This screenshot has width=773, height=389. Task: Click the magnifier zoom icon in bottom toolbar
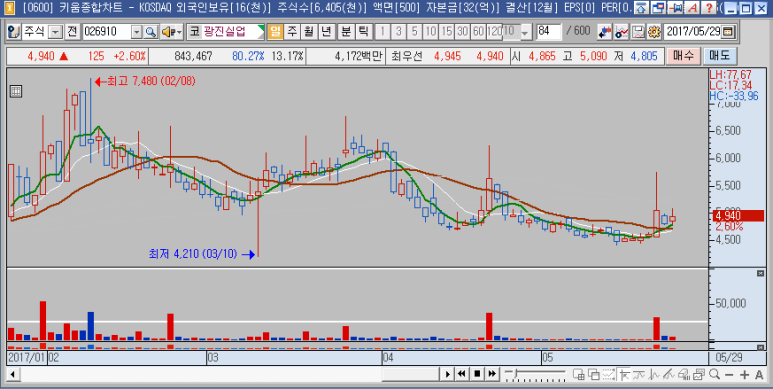[714, 374]
